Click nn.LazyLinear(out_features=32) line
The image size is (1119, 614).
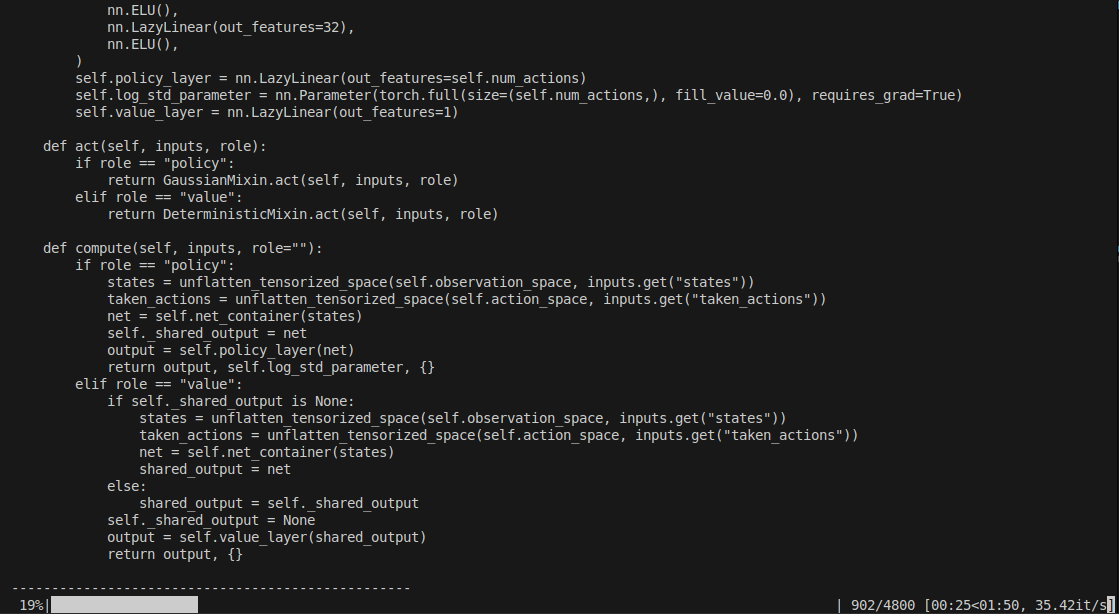coord(231,27)
